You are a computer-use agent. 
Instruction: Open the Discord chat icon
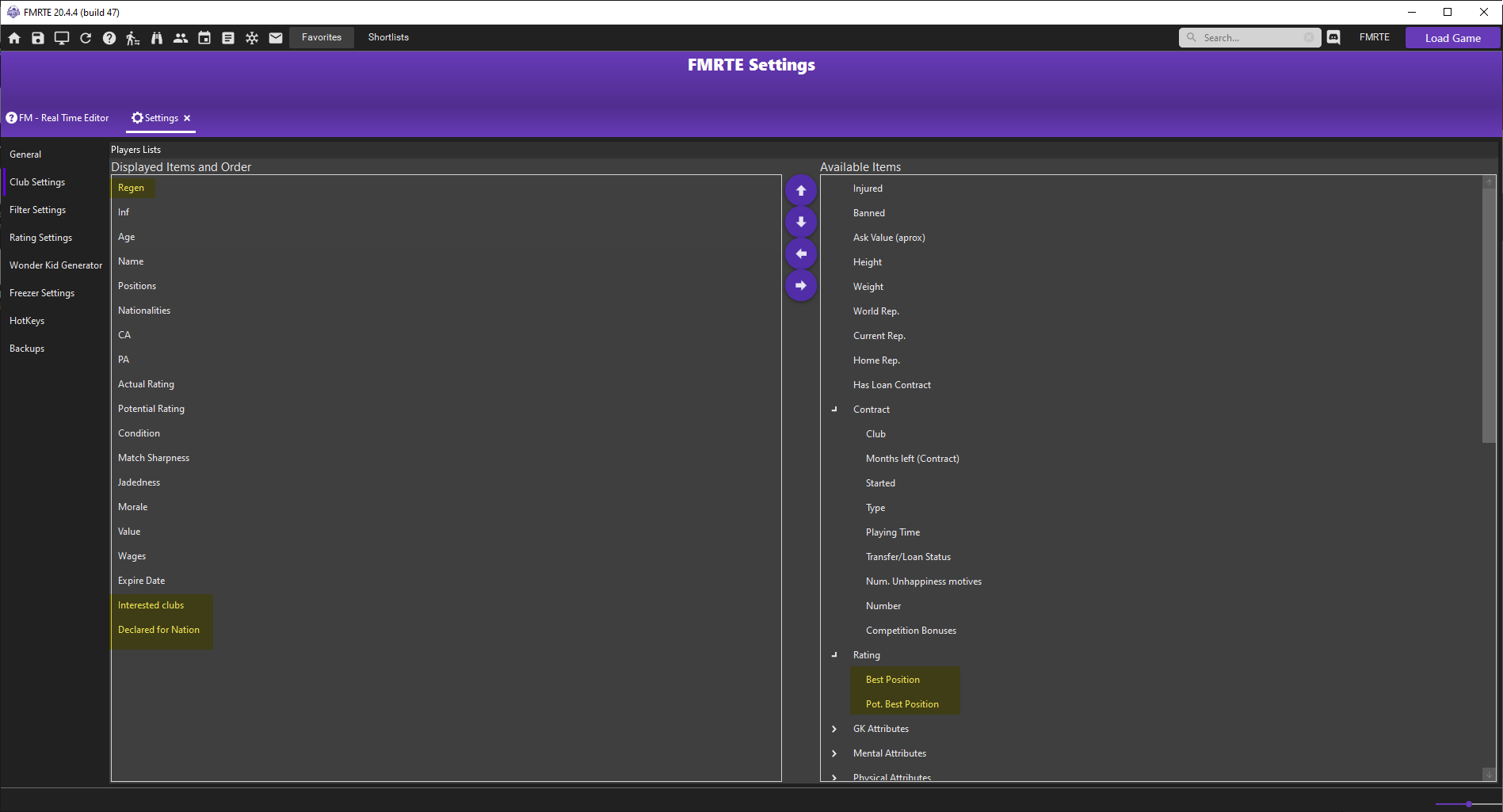[x=1333, y=37]
